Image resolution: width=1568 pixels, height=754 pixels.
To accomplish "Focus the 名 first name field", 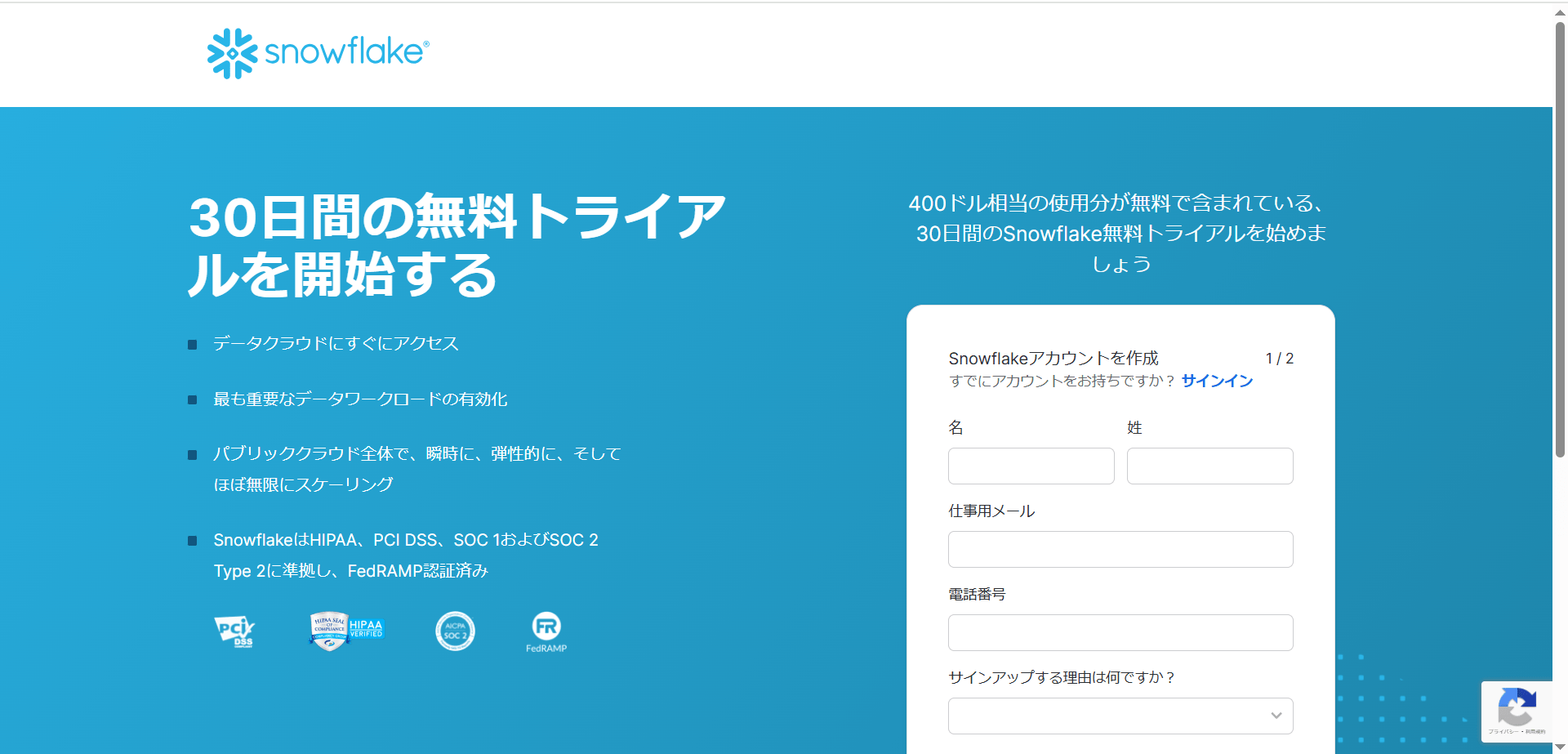I will coord(1031,466).
